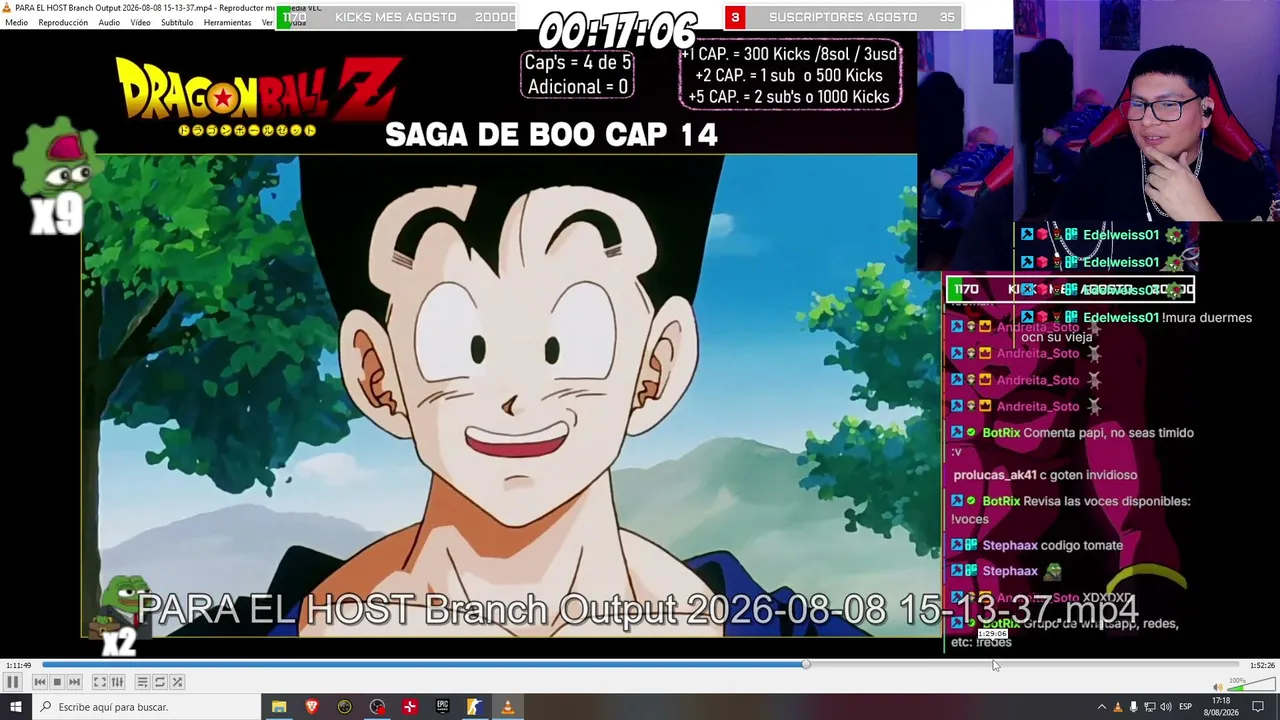Show hidden system tray icons

click(1101, 707)
